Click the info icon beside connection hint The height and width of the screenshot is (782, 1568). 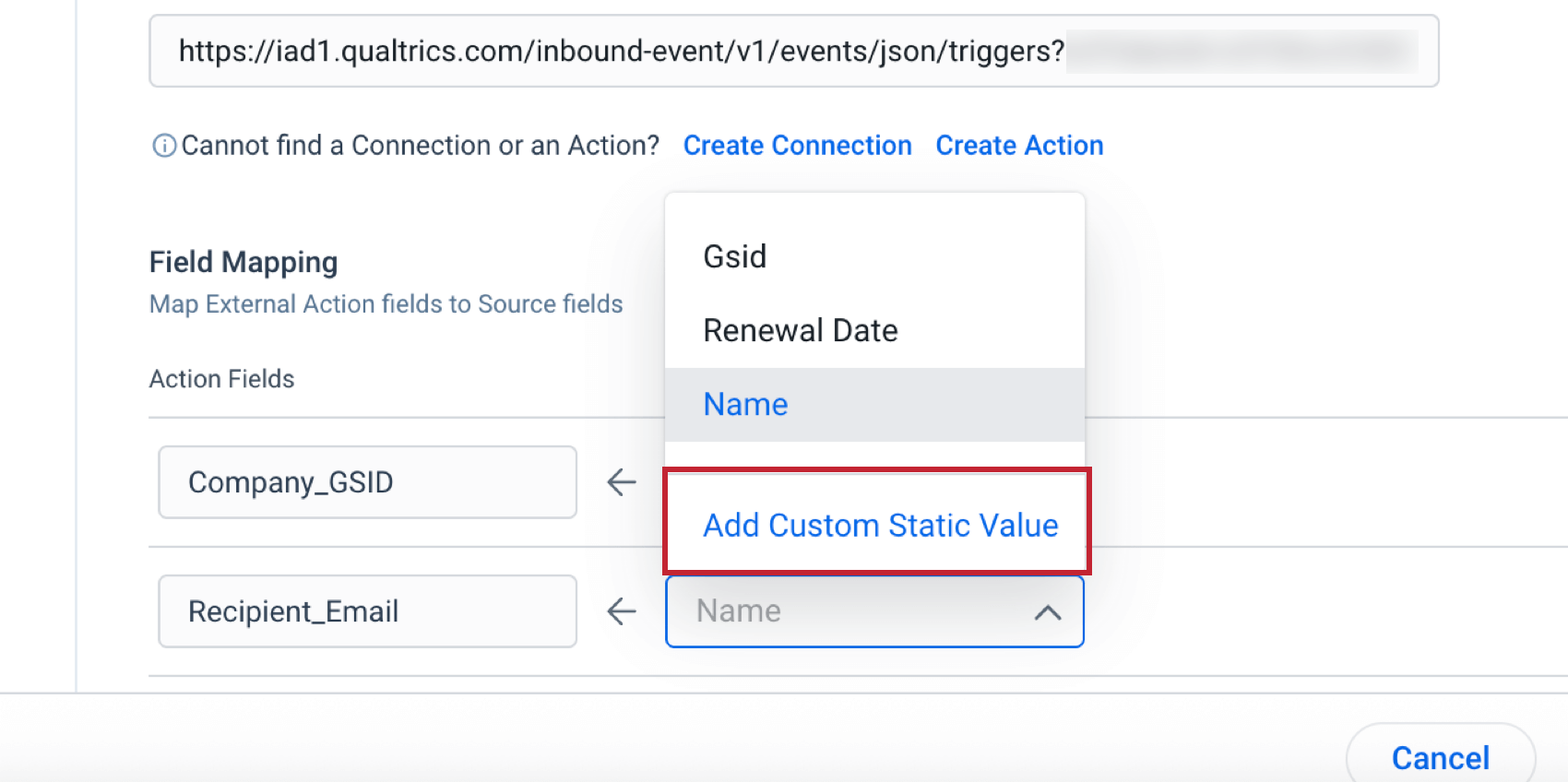click(164, 146)
